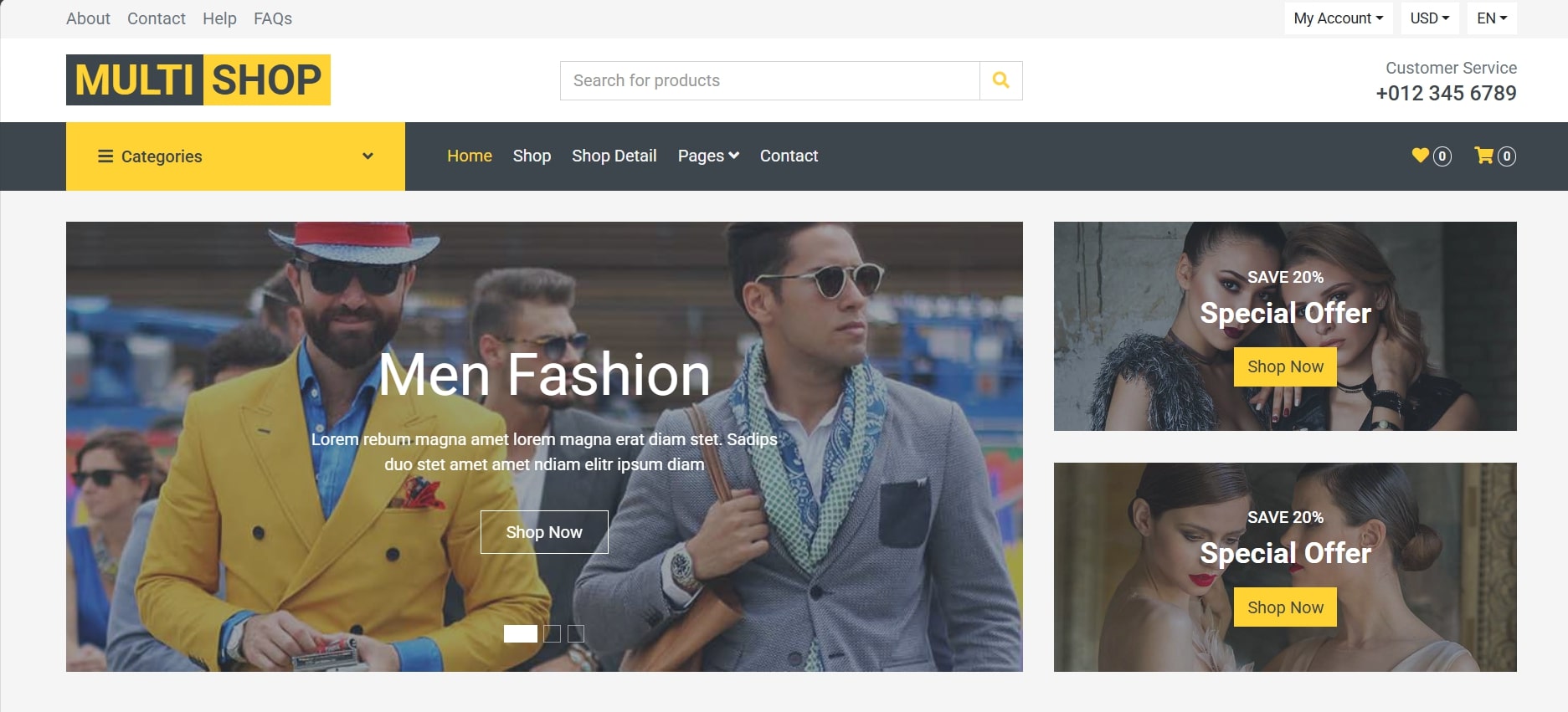Open the EN language dropdown
The height and width of the screenshot is (712, 1568).
[x=1492, y=18]
